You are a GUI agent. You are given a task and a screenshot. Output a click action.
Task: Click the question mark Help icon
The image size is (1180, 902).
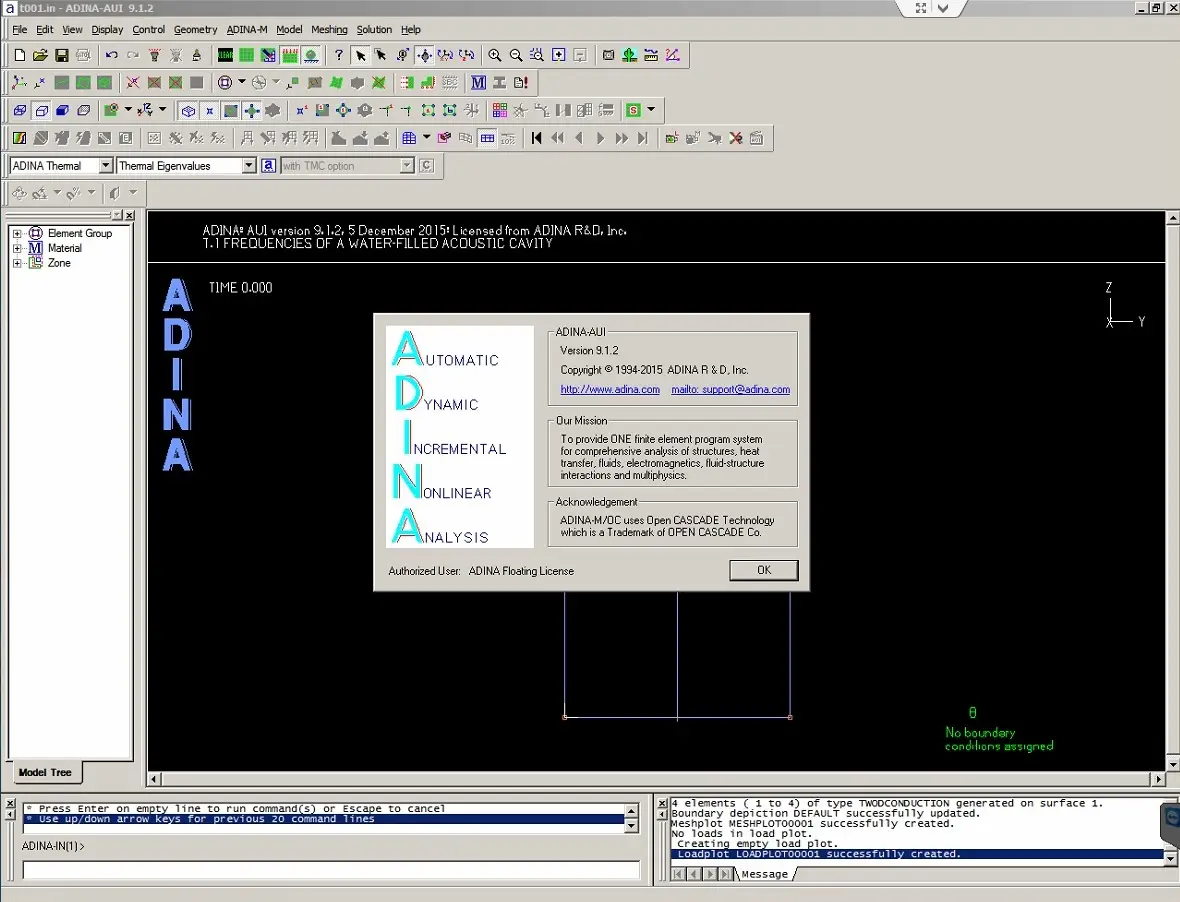pyautogui.click(x=339, y=55)
